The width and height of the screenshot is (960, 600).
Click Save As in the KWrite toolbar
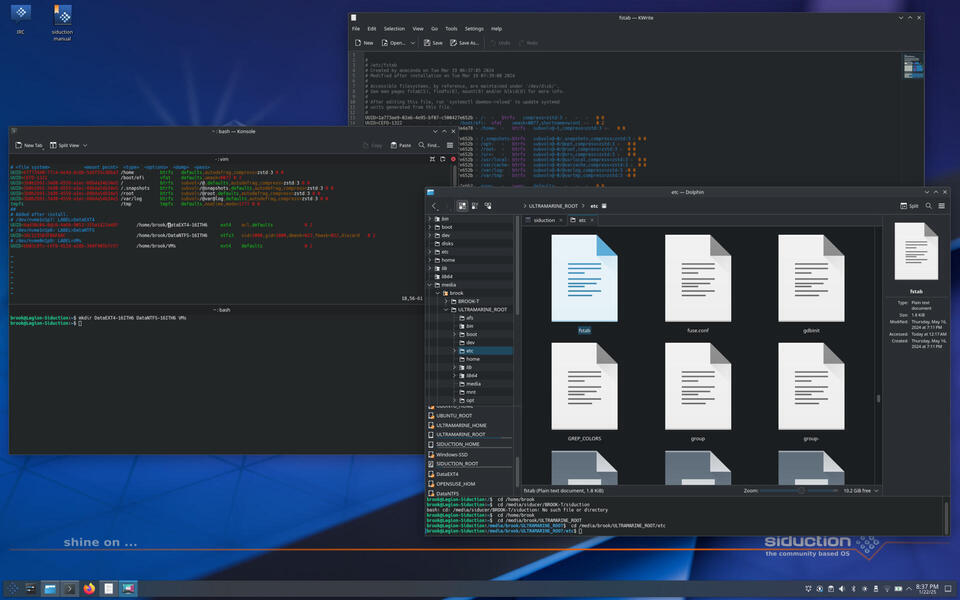click(x=464, y=43)
